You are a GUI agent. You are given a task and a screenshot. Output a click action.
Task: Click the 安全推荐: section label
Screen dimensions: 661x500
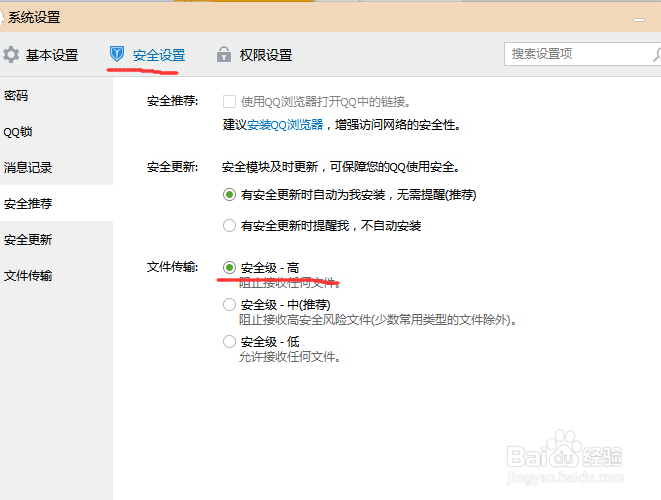pyautogui.click(x=172, y=101)
